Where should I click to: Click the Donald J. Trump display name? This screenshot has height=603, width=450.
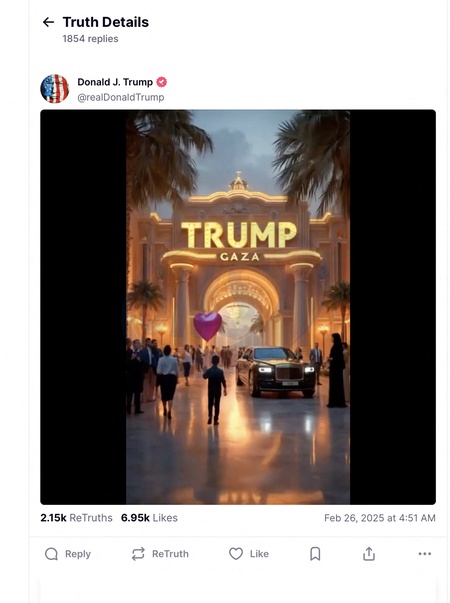point(115,82)
